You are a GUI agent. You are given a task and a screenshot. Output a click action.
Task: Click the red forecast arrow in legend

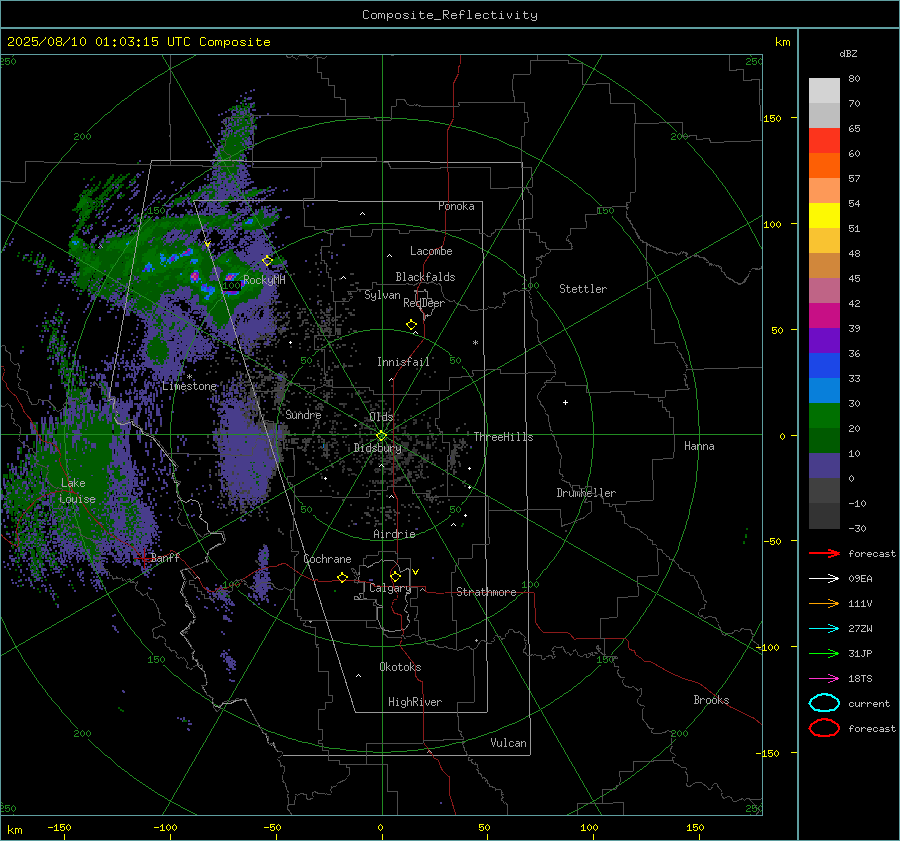click(824, 553)
